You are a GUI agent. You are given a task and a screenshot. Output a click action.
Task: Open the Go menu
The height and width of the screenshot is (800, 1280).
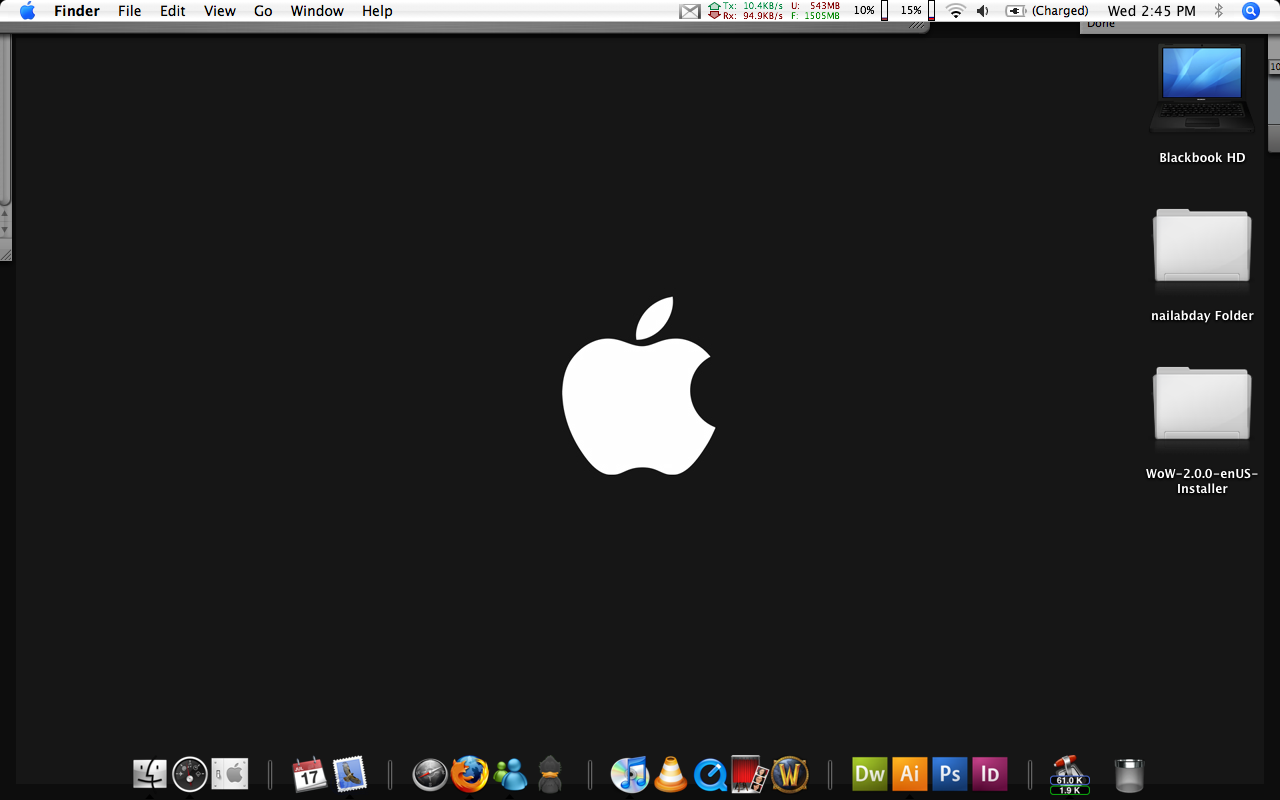coord(263,11)
